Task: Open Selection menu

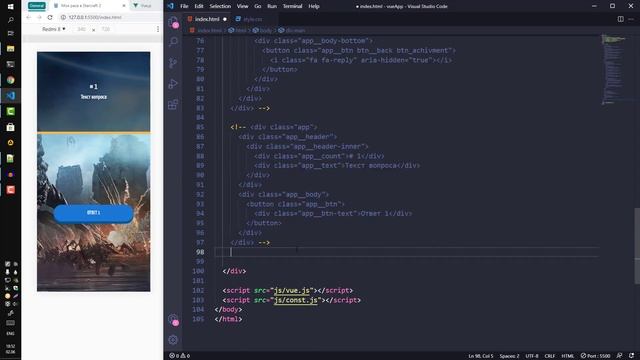Action: coord(220,6)
